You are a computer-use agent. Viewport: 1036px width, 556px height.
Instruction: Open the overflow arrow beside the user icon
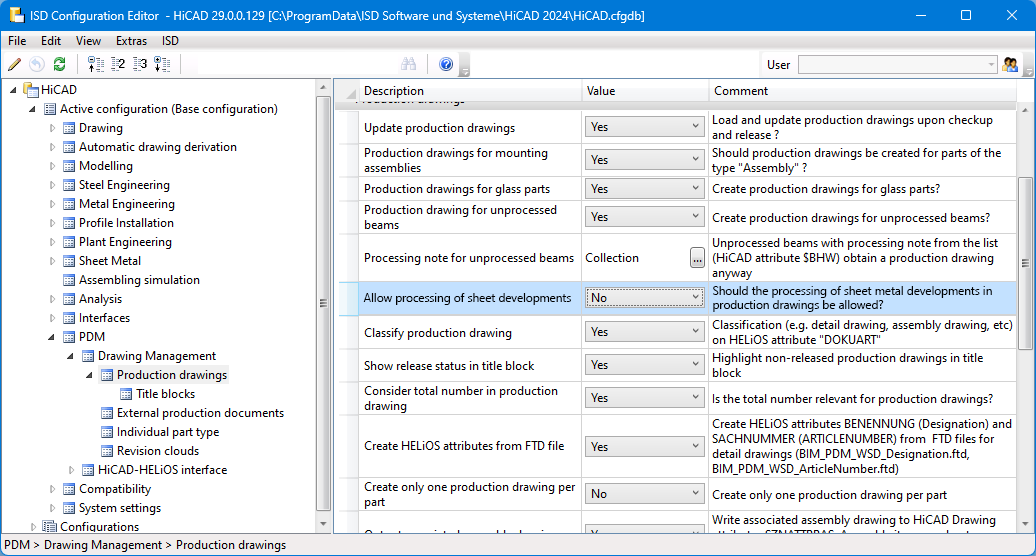point(1028,66)
